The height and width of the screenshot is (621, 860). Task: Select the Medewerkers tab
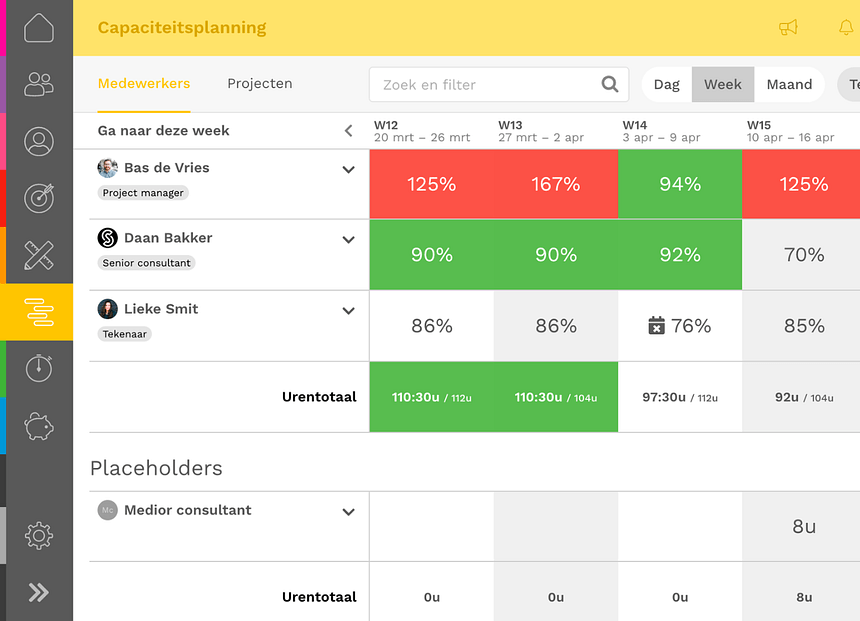tap(144, 83)
